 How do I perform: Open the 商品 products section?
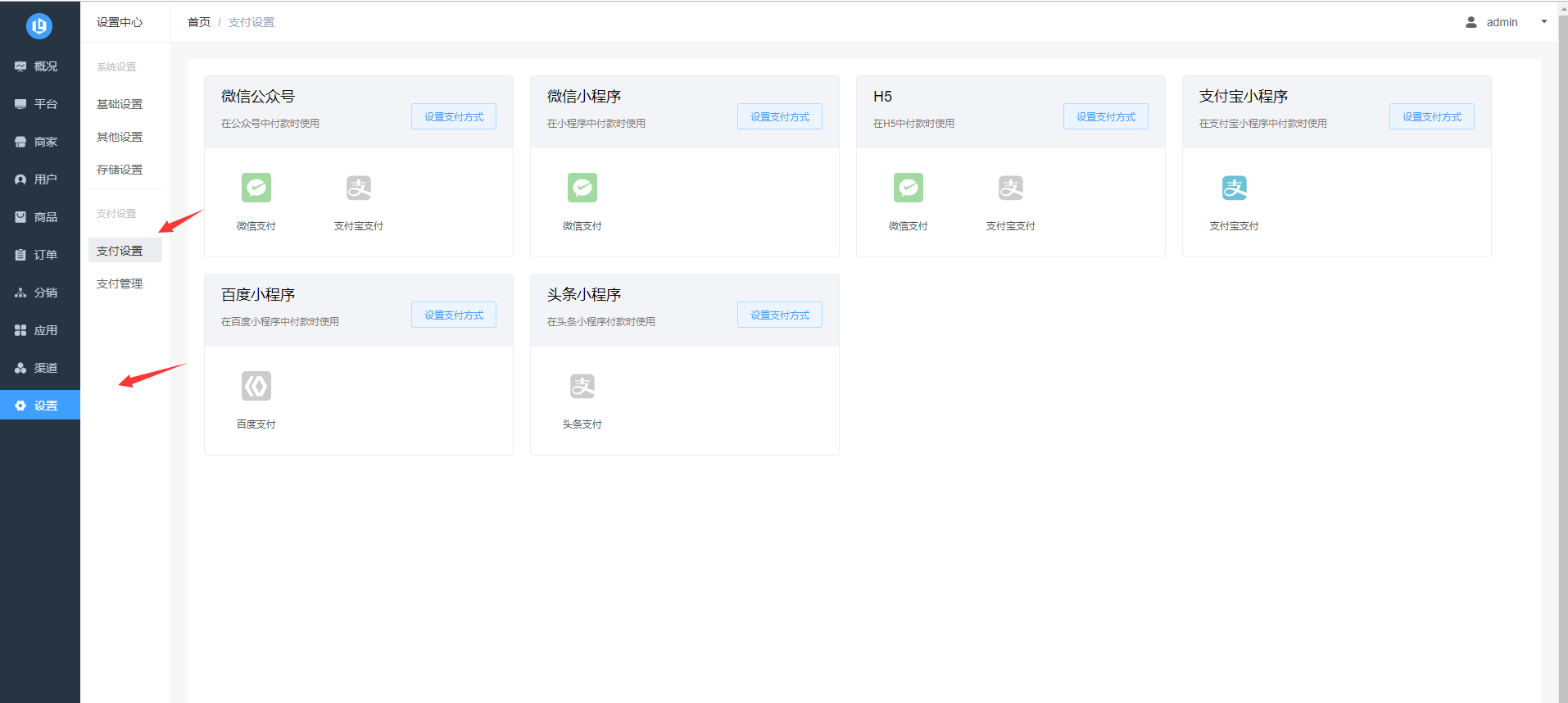(x=40, y=217)
